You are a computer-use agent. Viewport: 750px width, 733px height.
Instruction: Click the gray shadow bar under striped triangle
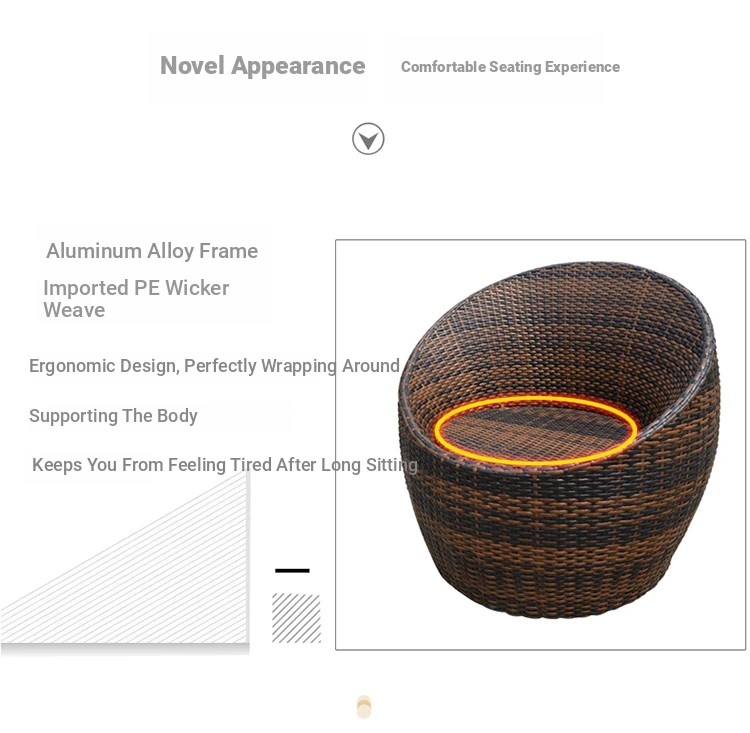click(x=125, y=649)
